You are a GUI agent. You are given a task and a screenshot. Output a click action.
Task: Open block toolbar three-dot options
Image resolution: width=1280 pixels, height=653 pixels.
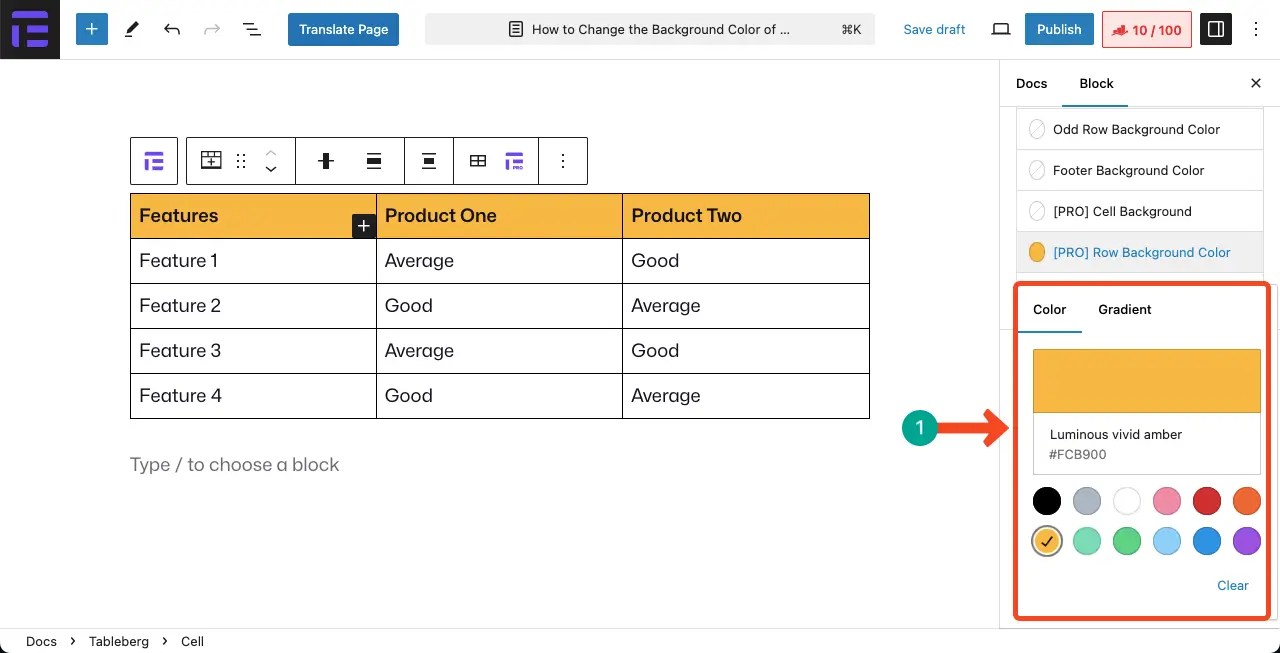pyautogui.click(x=563, y=161)
